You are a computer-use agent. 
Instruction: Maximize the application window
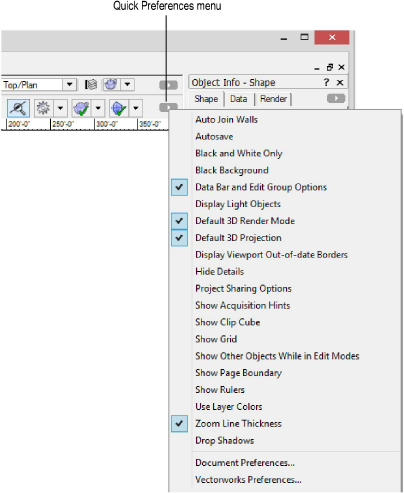(304, 37)
